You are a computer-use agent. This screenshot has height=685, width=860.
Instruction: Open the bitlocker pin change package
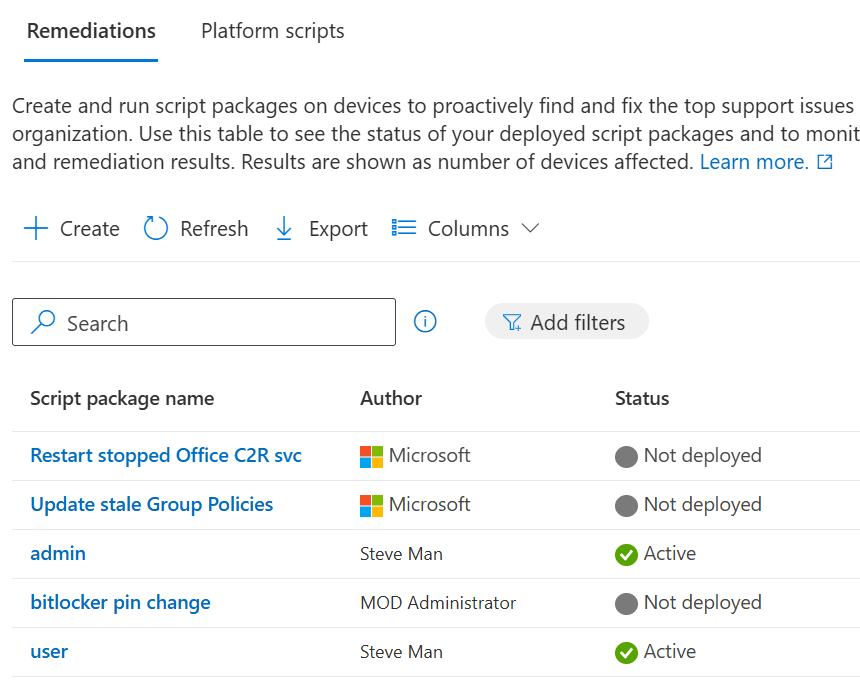click(120, 603)
